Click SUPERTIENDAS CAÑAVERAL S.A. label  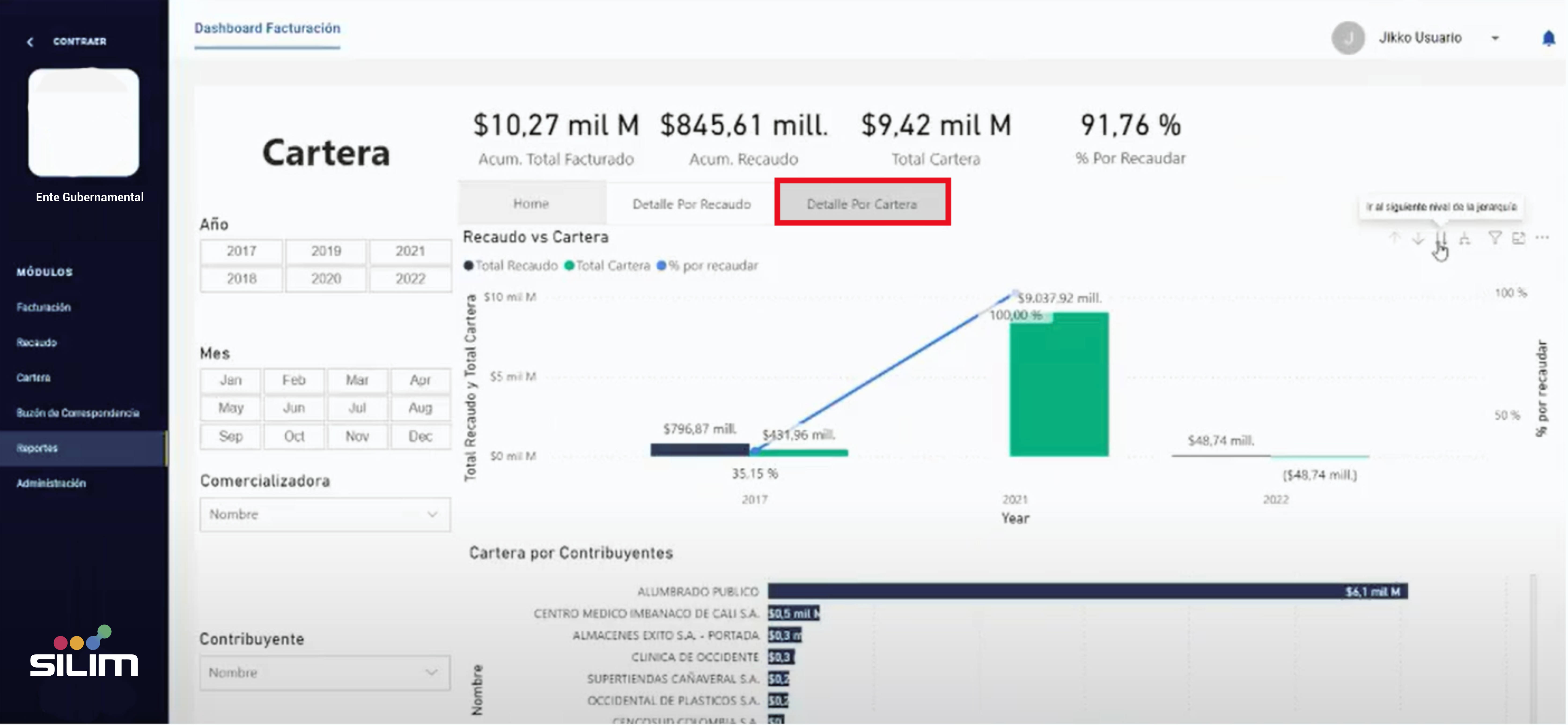pyautogui.click(x=673, y=679)
